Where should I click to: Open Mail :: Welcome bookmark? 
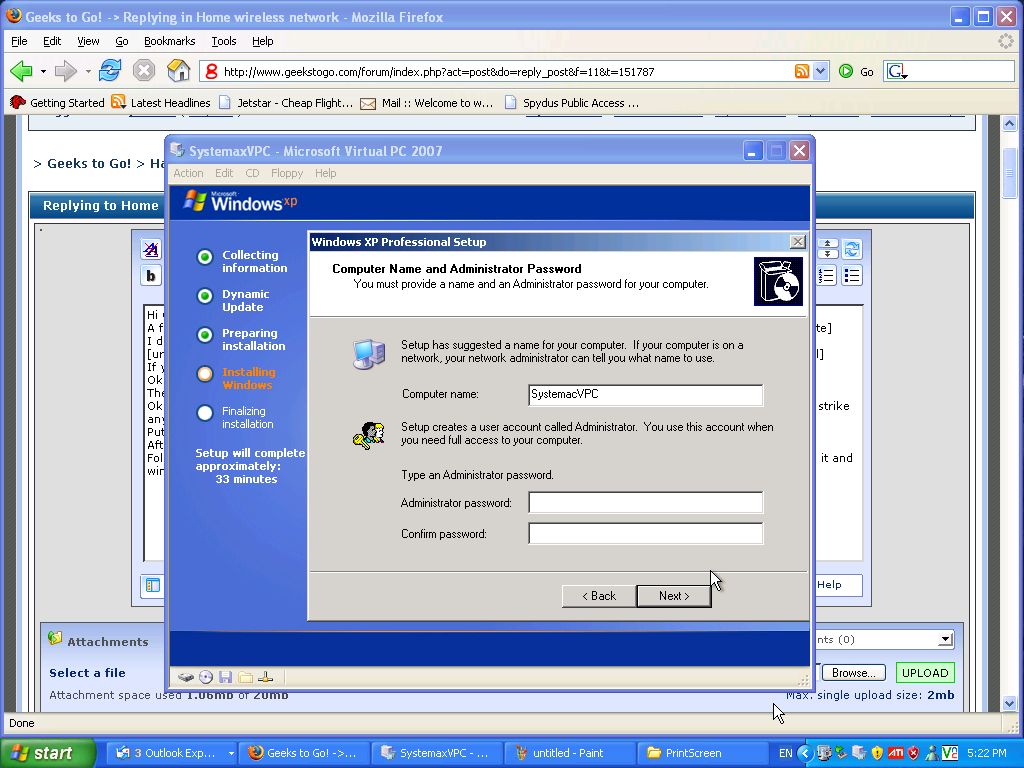pyautogui.click(x=427, y=103)
